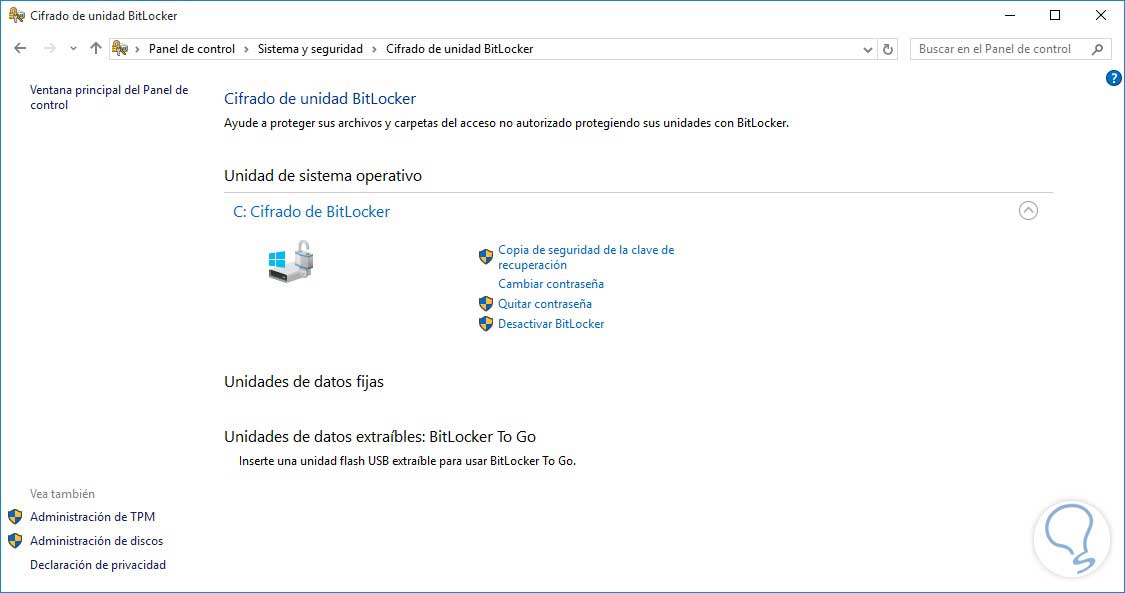1125x593 pixels.
Task: Click the search magnifier icon
Action: (1097, 49)
